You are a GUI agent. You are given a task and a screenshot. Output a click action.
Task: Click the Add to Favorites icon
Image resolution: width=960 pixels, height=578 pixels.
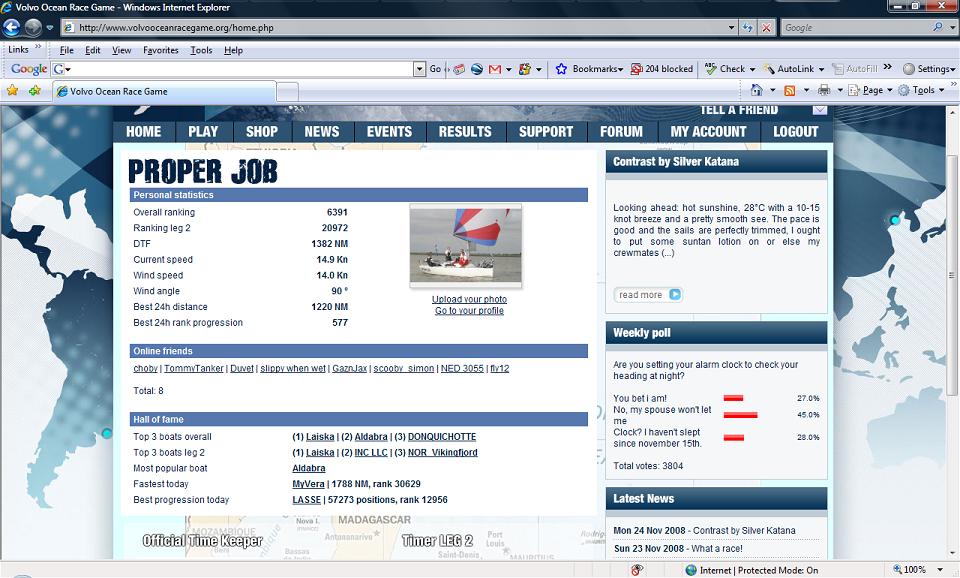click(x=35, y=91)
